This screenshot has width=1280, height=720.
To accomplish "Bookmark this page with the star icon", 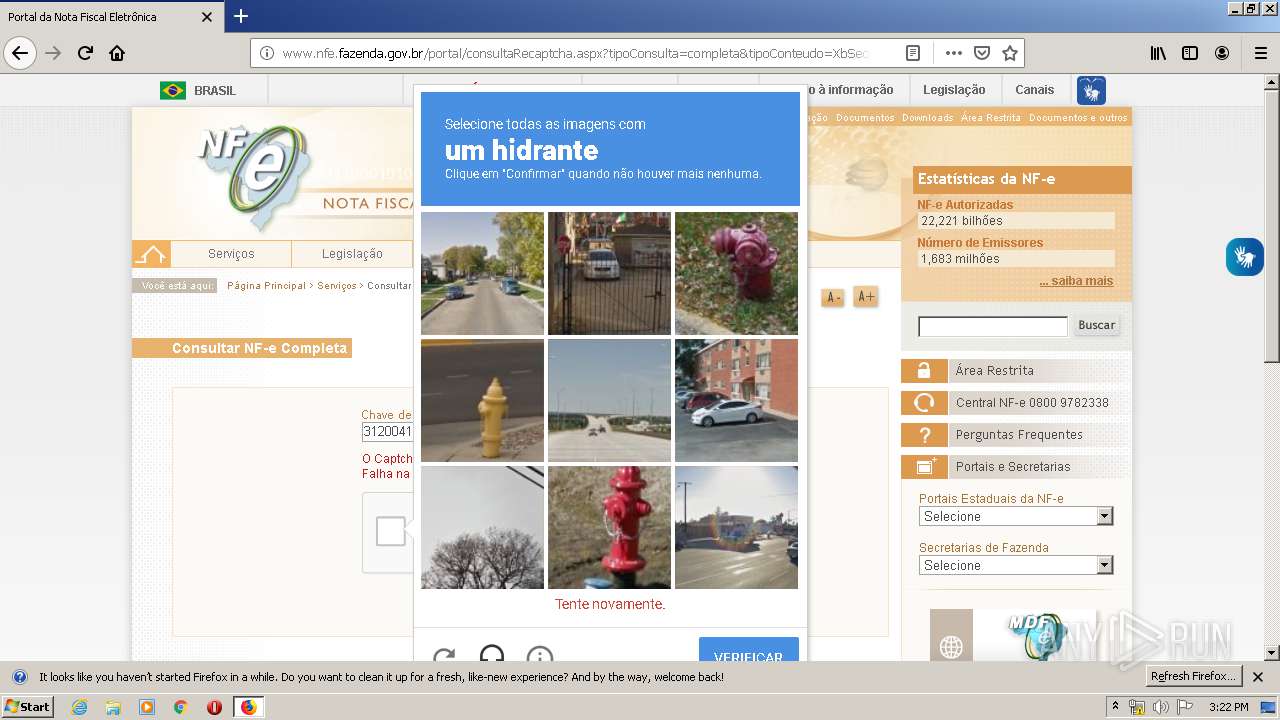I will (1010, 53).
